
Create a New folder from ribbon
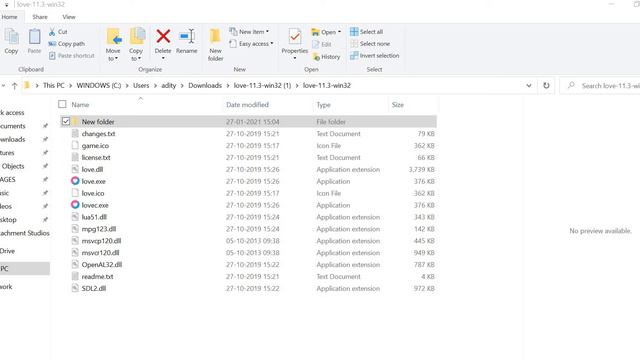(x=215, y=44)
